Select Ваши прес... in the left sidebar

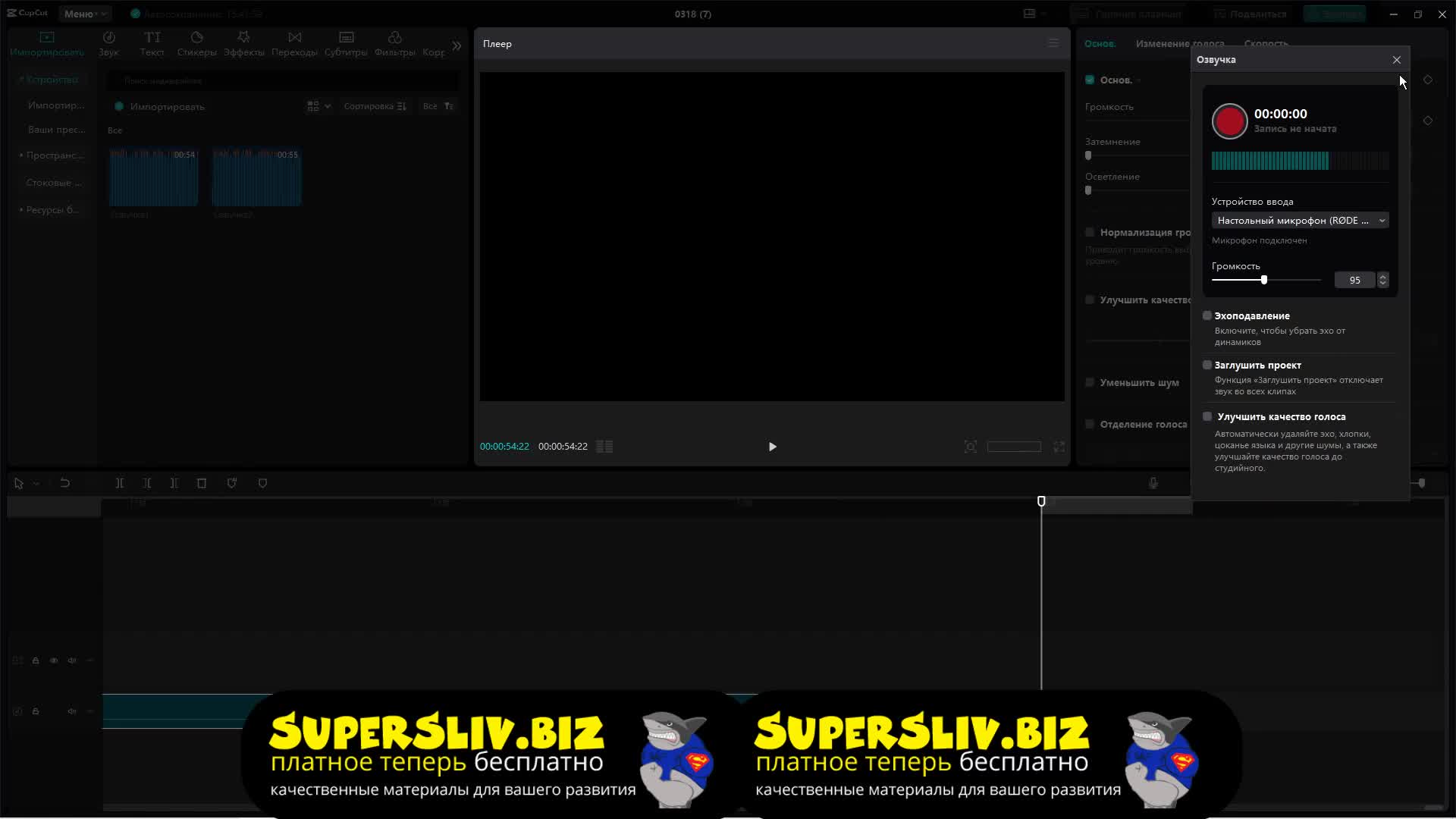pyautogui.click(x=56, y=130)
